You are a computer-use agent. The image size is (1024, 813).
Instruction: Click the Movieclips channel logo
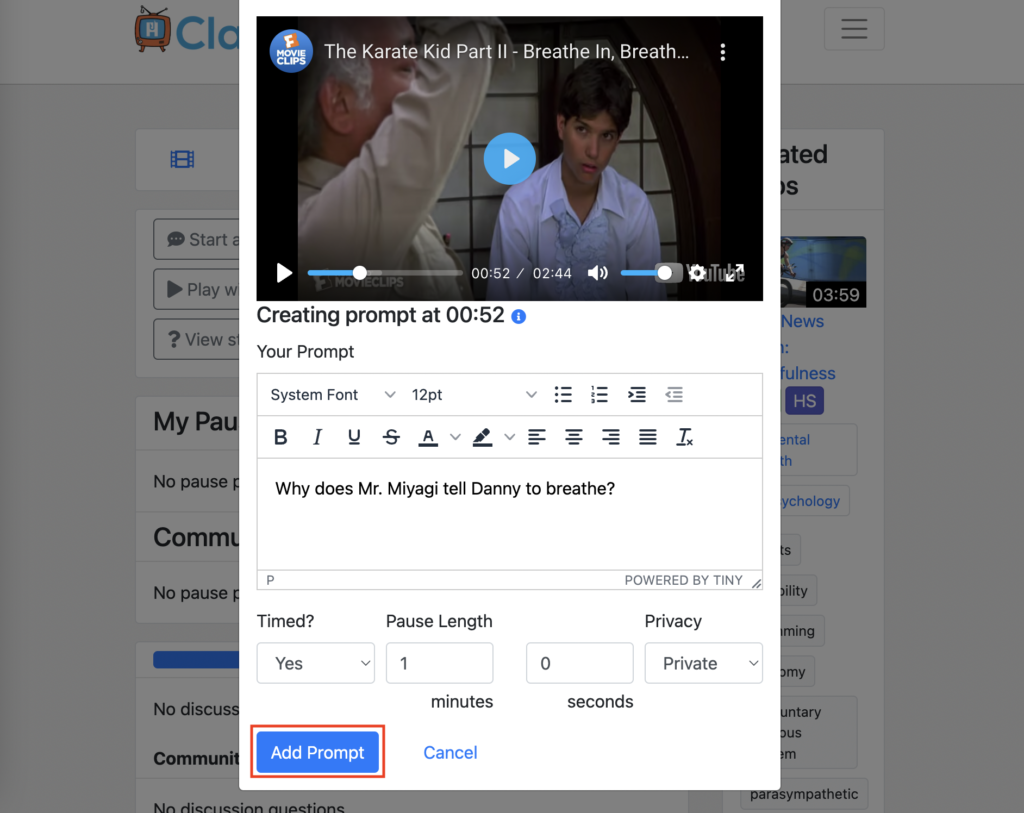click(x=291, y=52)
